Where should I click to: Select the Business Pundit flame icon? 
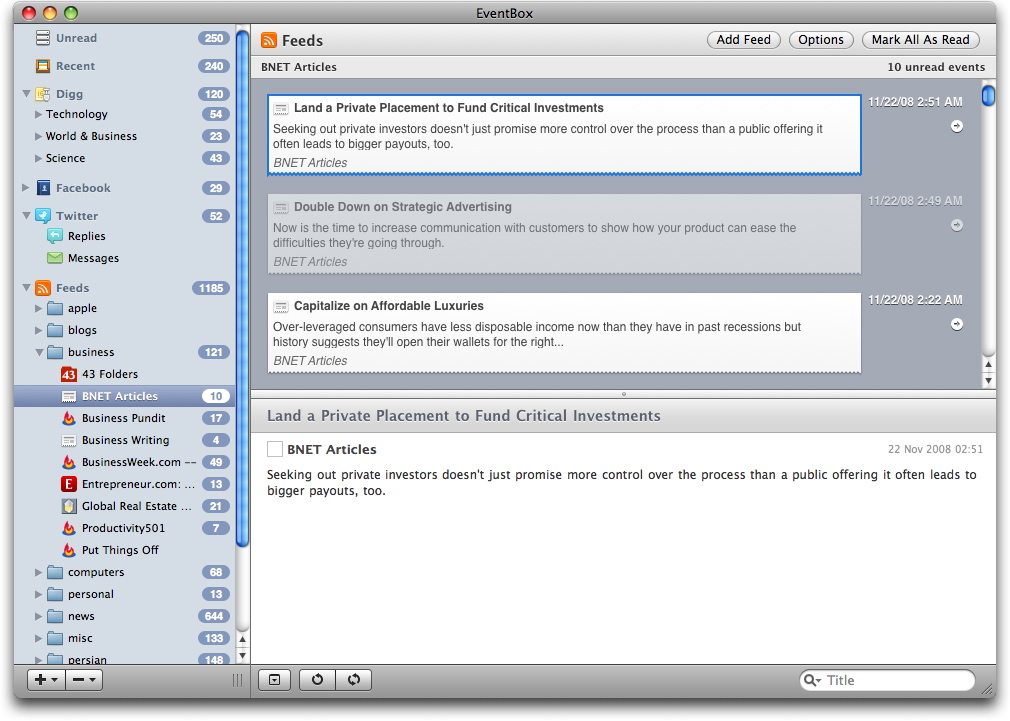(69, 418)
